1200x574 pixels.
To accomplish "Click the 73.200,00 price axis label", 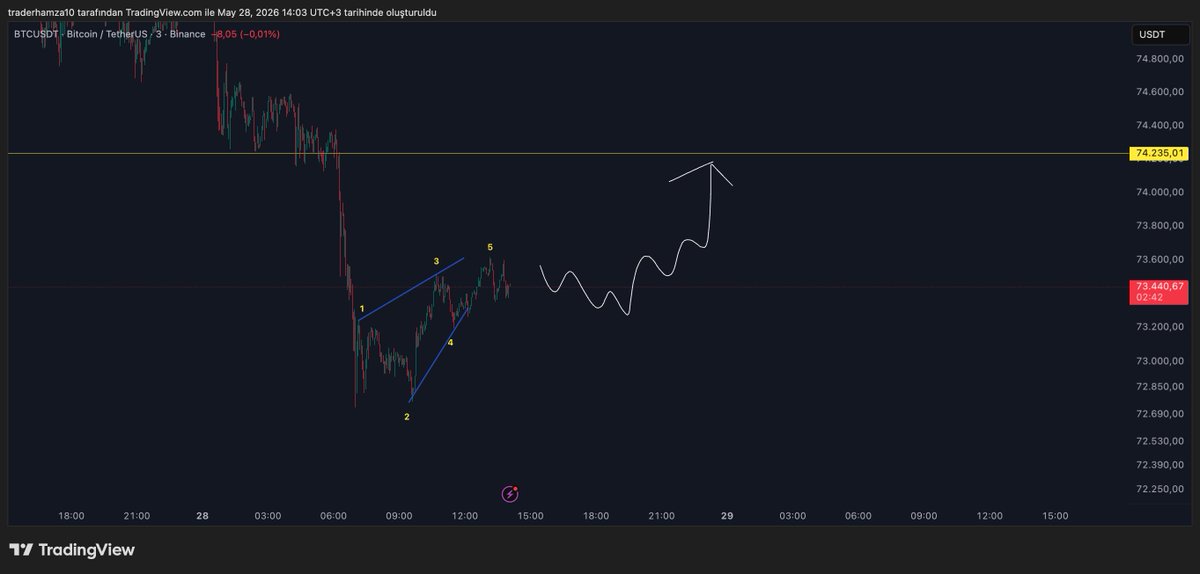I will (x=1160, y=327).
